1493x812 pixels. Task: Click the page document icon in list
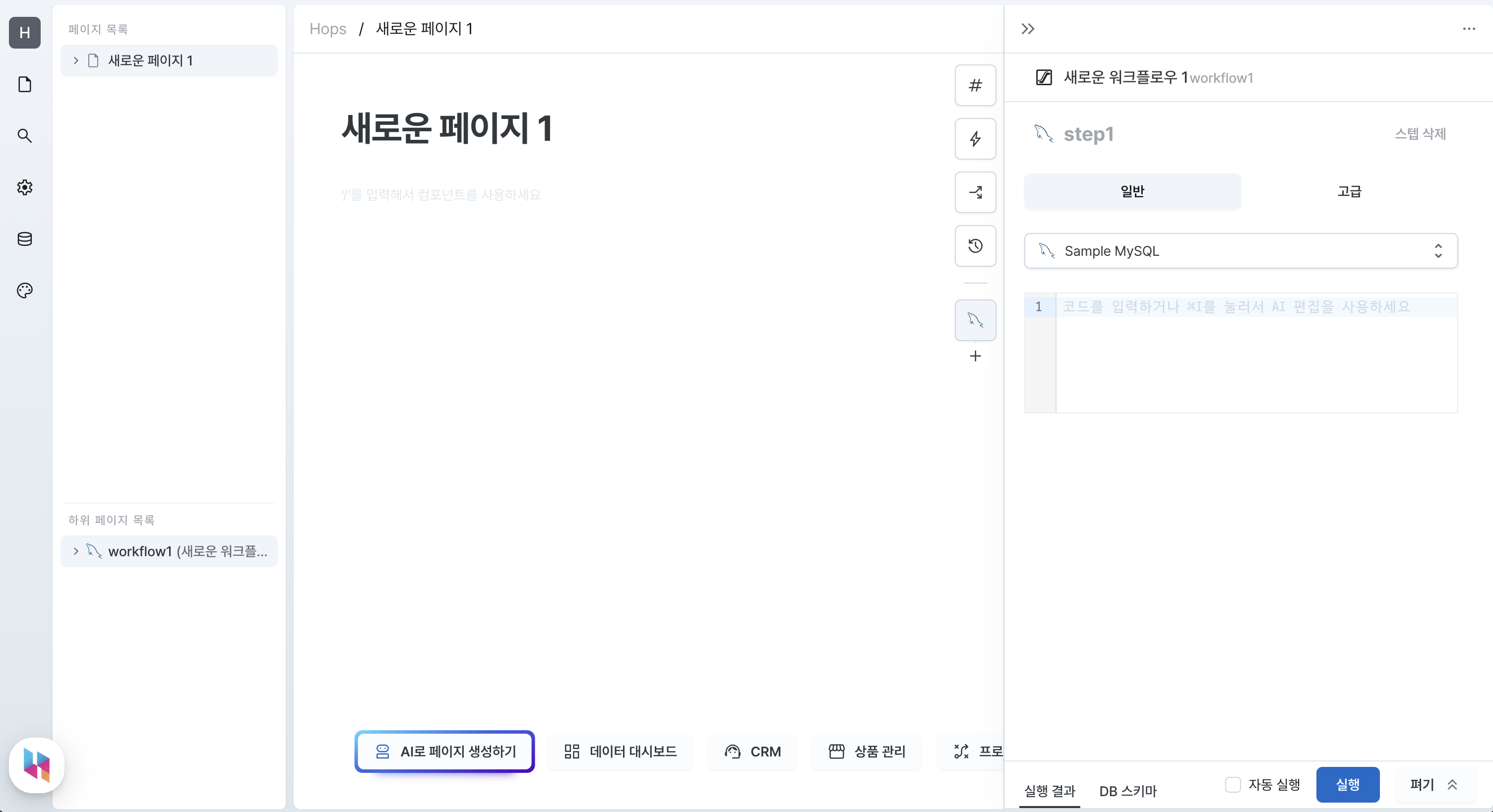pyautogui.click(x=93, y=61)
